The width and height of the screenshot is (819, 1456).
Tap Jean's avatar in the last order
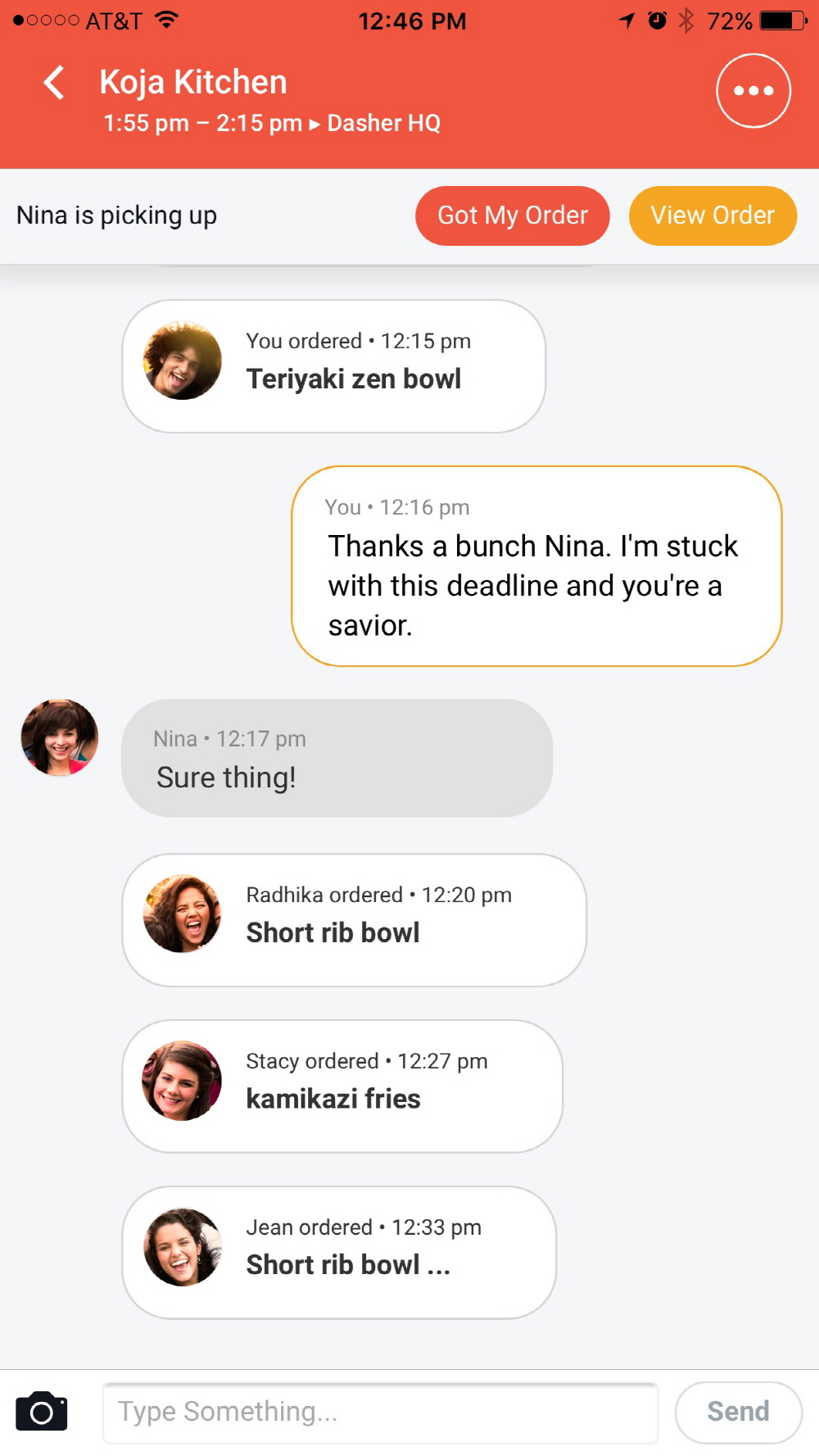(x=182, y=1247)
